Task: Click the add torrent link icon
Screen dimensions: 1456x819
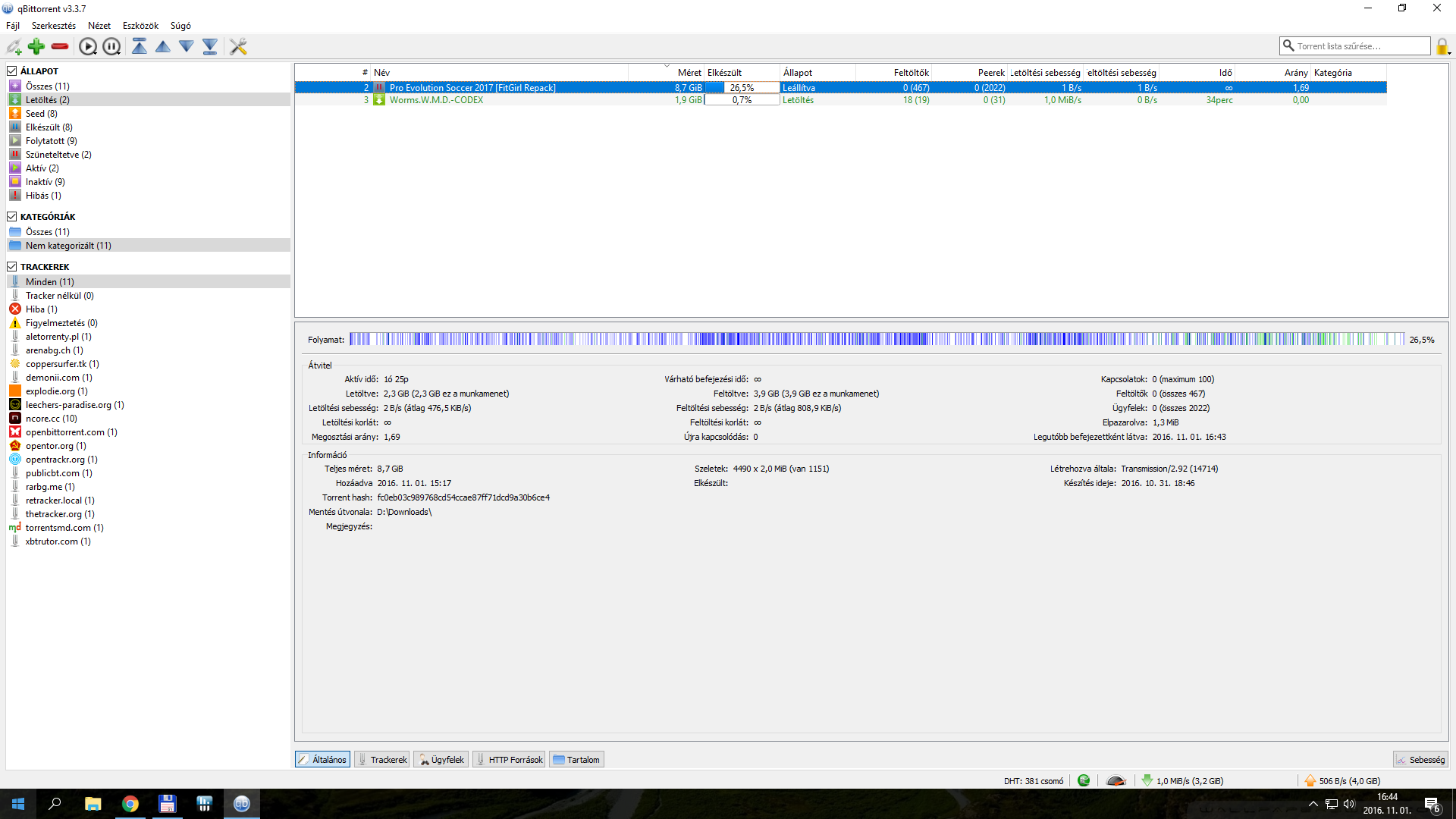Action: tap(14, 47)
